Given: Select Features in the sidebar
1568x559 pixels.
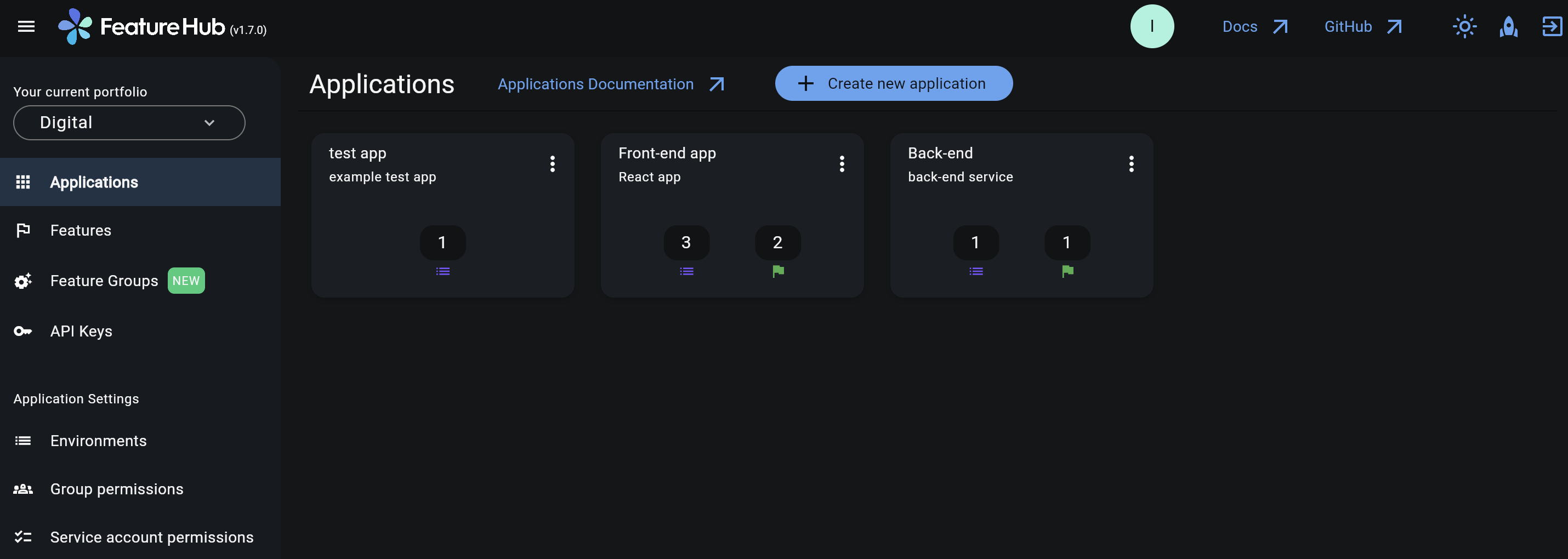Looking at the screenshot, I should click(81, 231).
